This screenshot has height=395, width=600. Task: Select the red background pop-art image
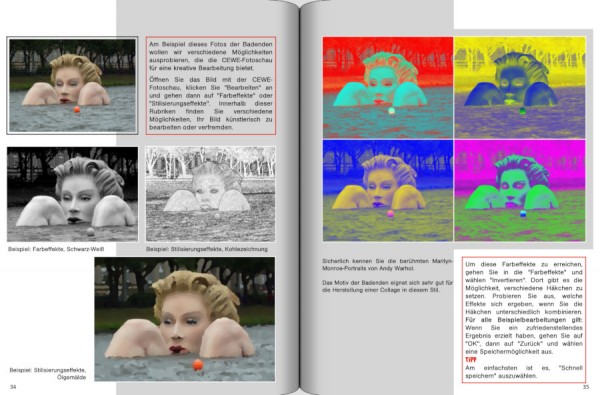click(x=388, y=87)
